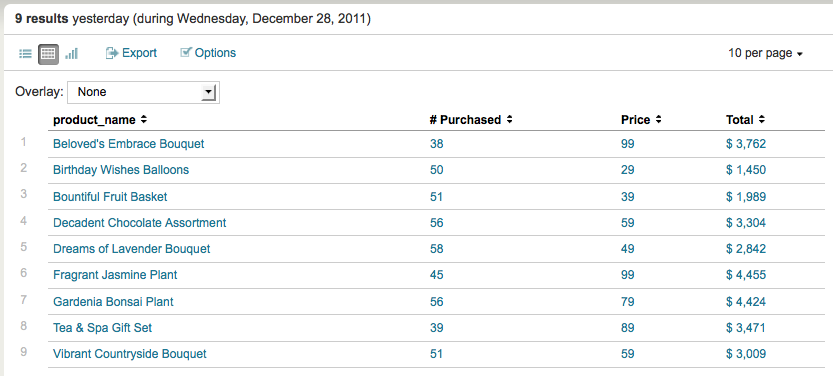The width and height of the screenshot is (833, 376).
Task: Sort by product_name column arrows
Action: pos(144,120)
